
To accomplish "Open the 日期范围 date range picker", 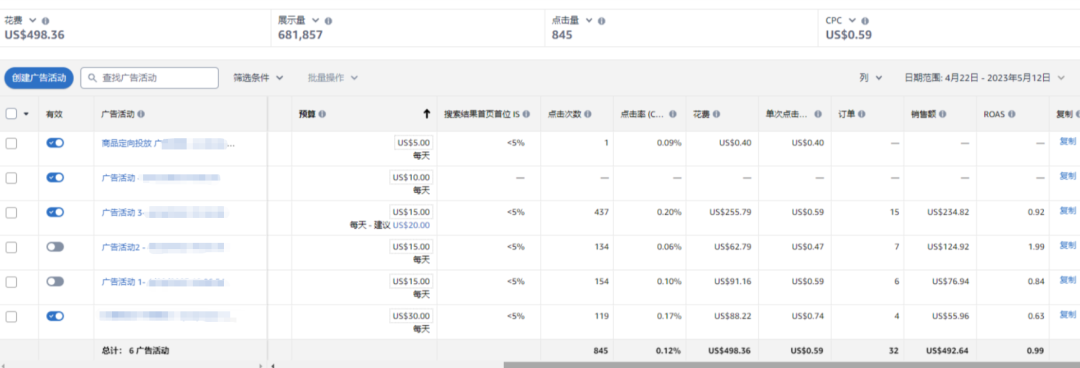I will pyautogui.click(x=984, y=78).
